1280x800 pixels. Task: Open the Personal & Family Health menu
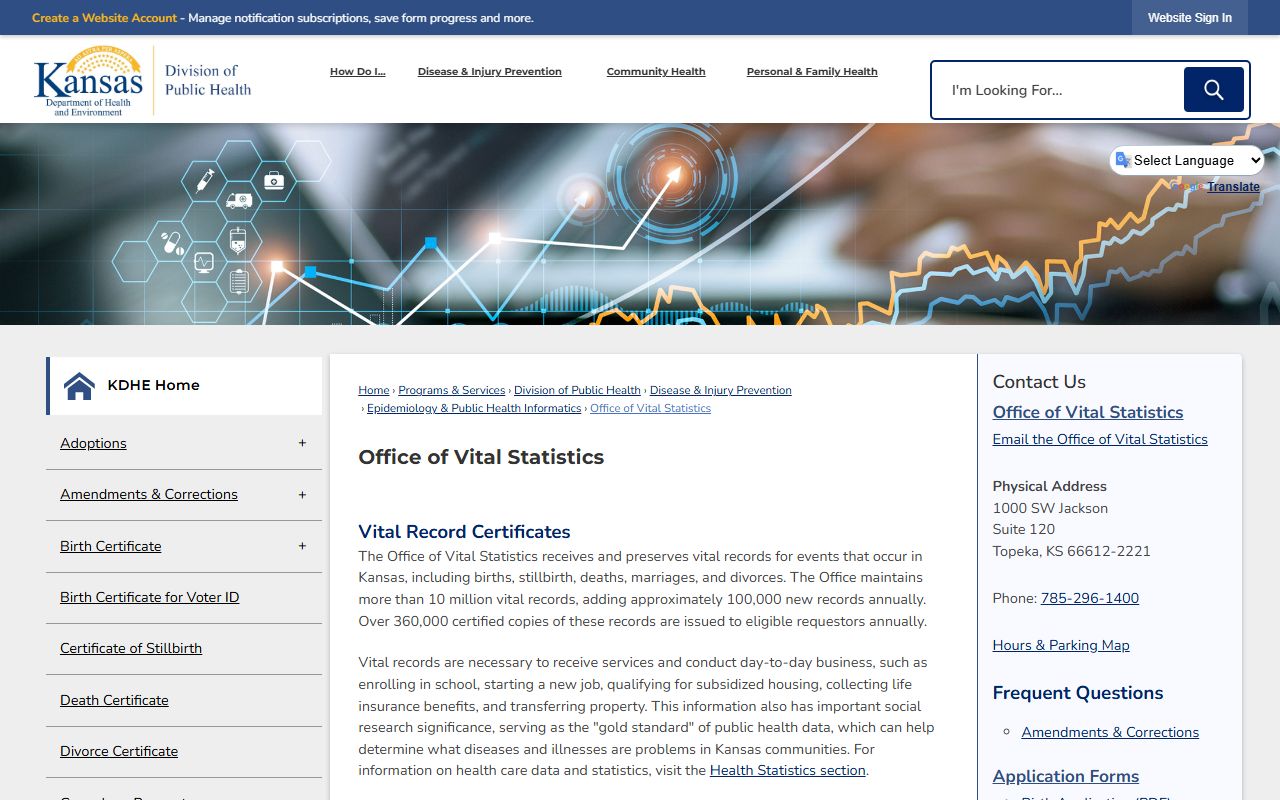coord(812,72)
